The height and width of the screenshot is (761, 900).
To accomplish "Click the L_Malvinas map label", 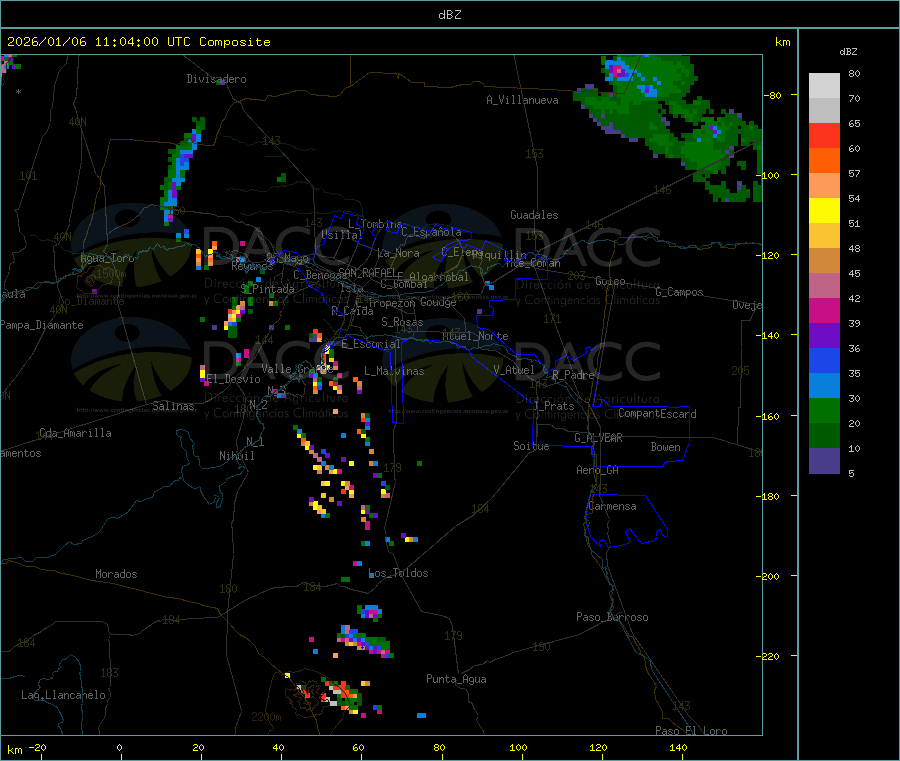I will click(x=394, y=371).
